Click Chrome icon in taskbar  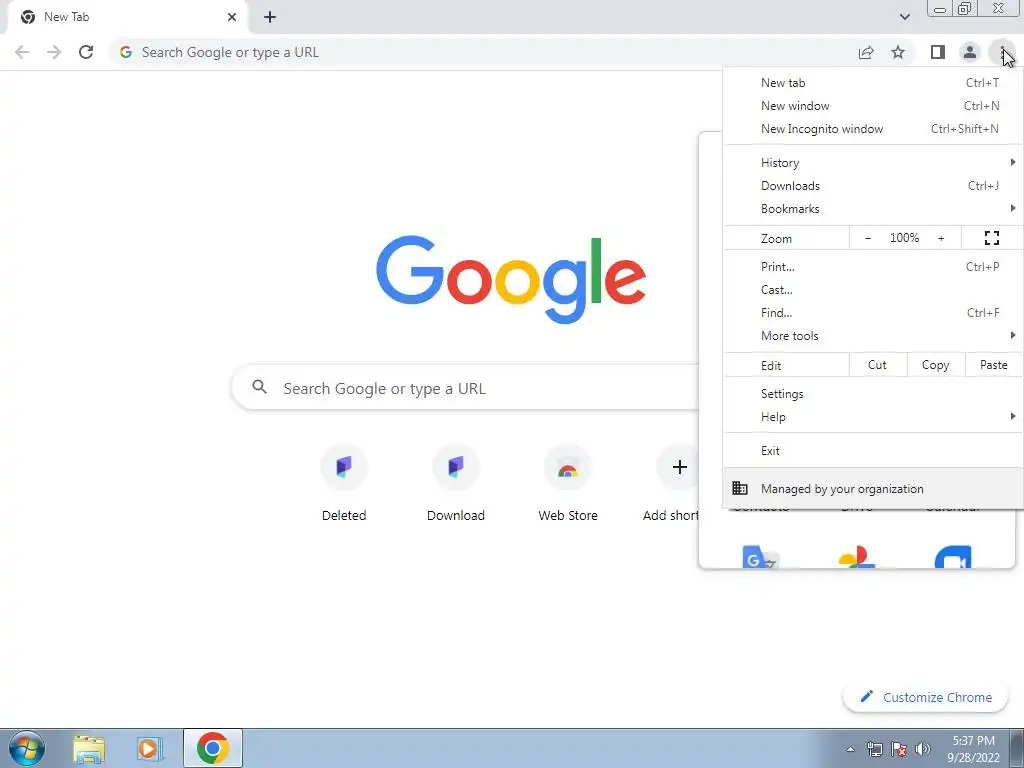213,748
